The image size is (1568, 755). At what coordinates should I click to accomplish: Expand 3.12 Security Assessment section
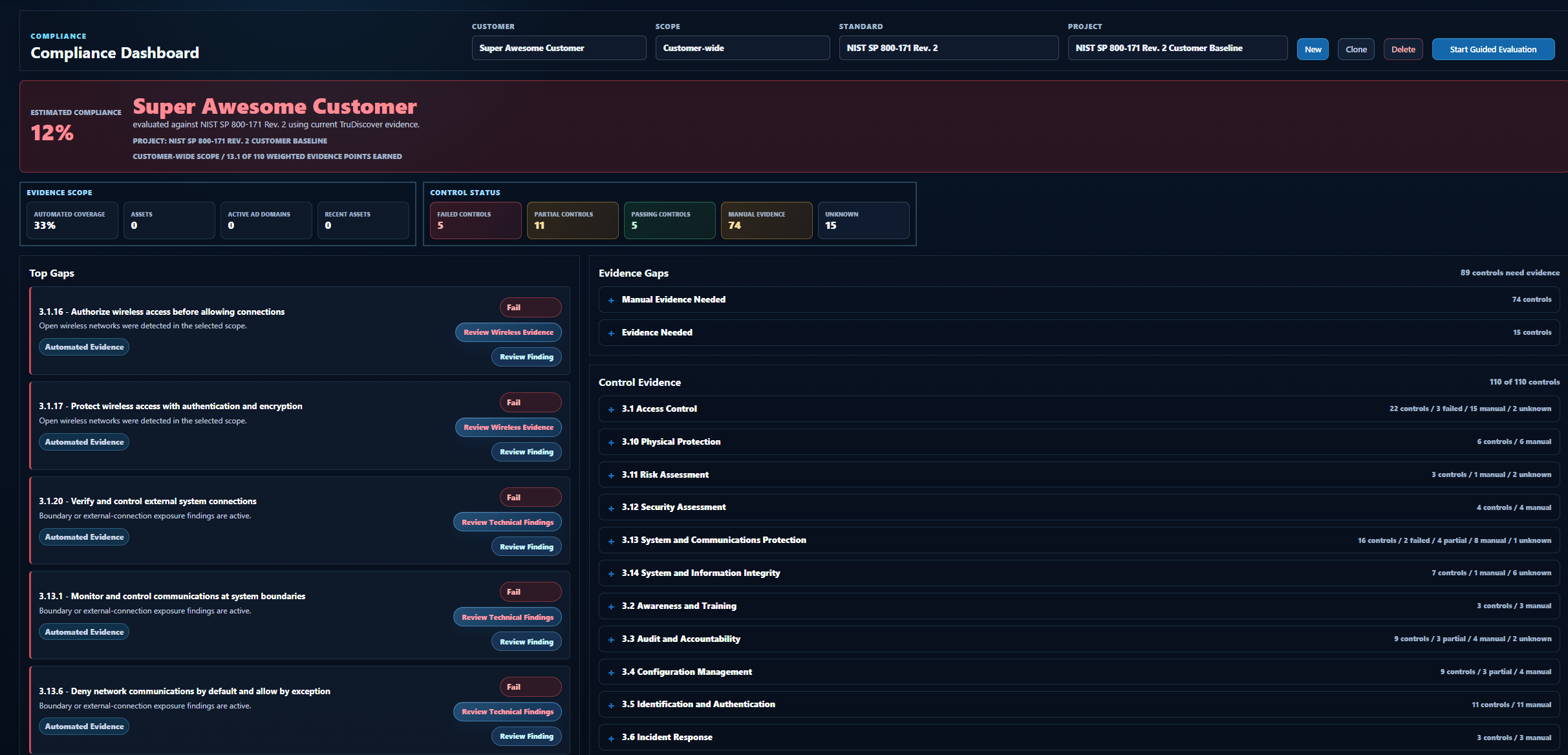[x=1079, y=507]
